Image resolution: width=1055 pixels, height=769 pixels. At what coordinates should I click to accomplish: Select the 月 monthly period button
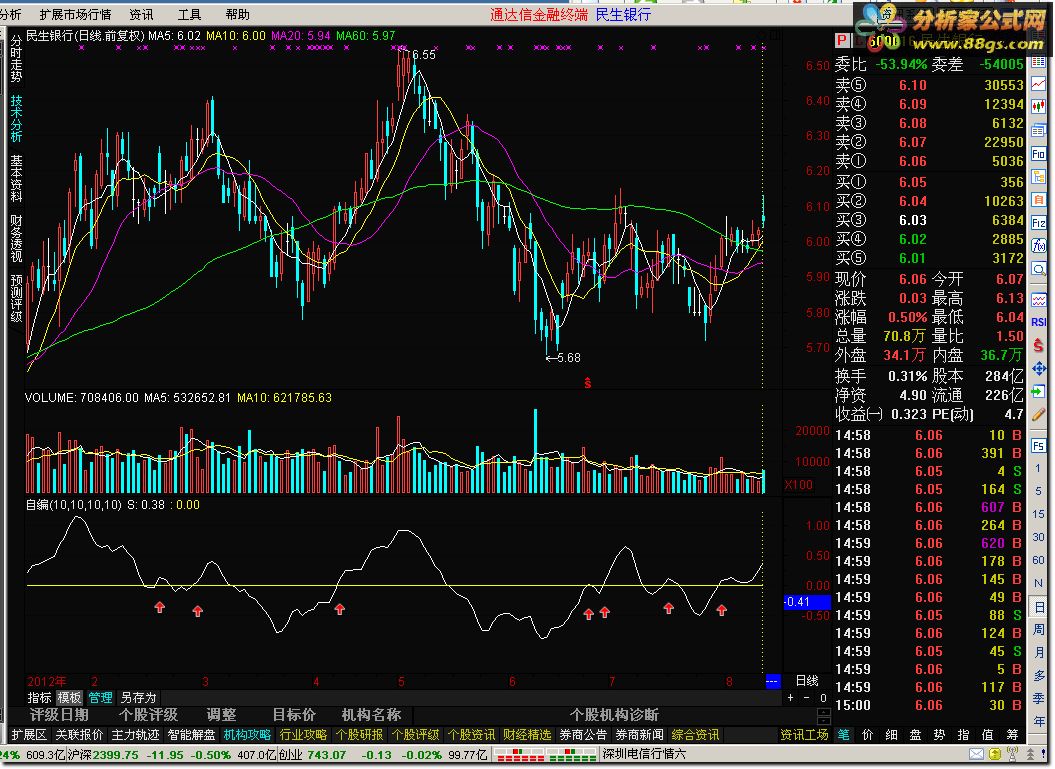tap(1039, 653)
